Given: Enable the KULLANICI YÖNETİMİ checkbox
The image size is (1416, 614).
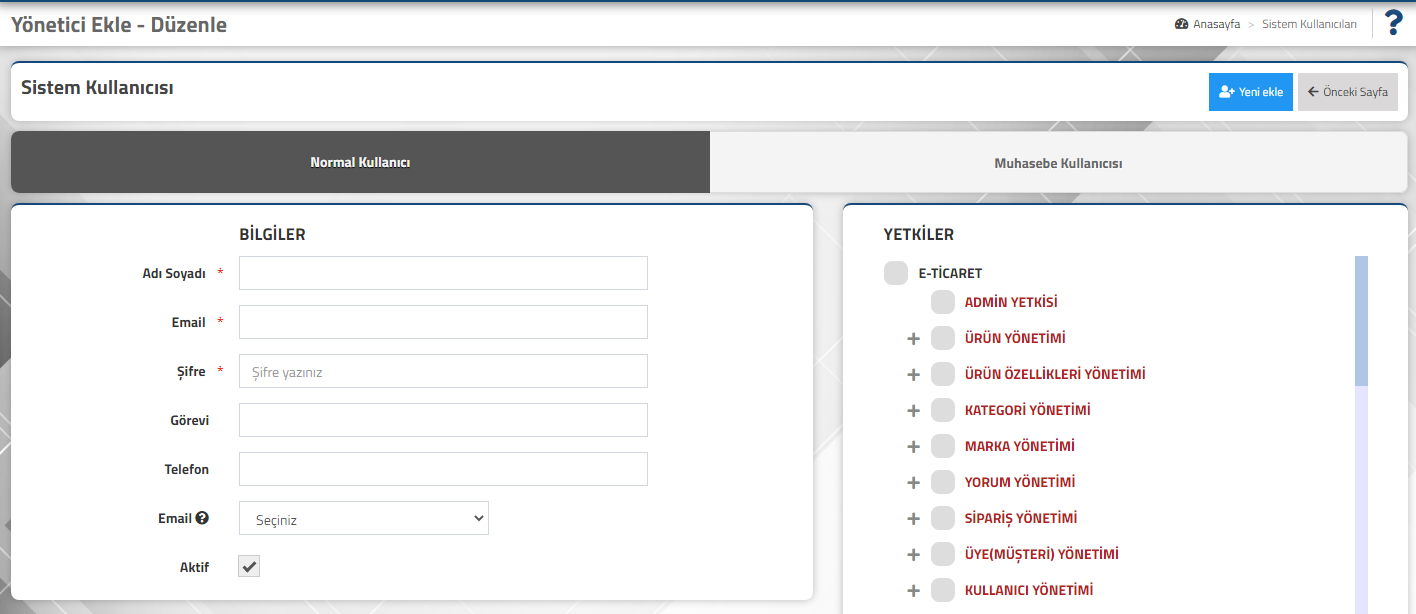Looking at the screenshot, I should [x=943, y=590].
